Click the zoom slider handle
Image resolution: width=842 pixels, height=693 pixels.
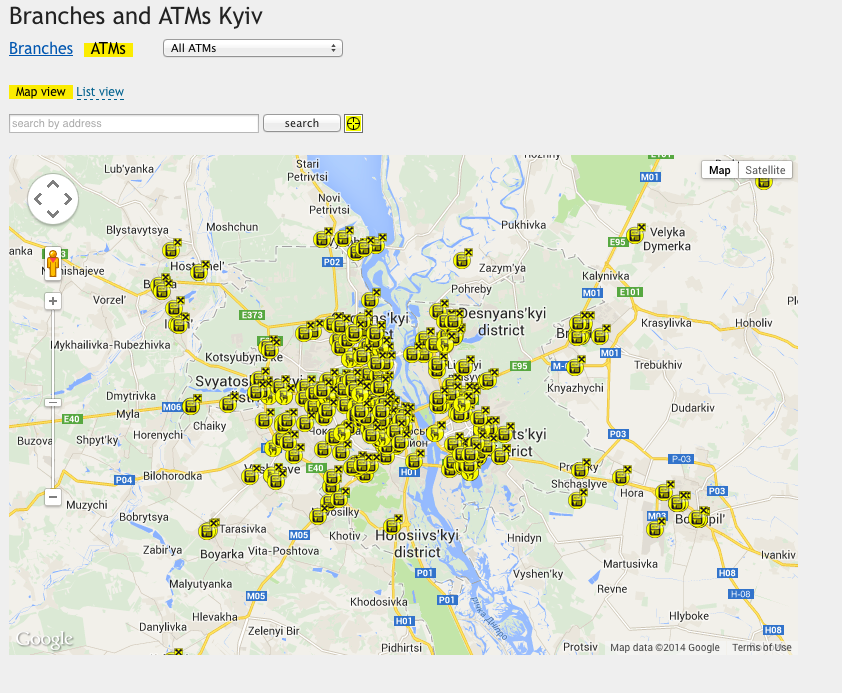click(53, 402)
